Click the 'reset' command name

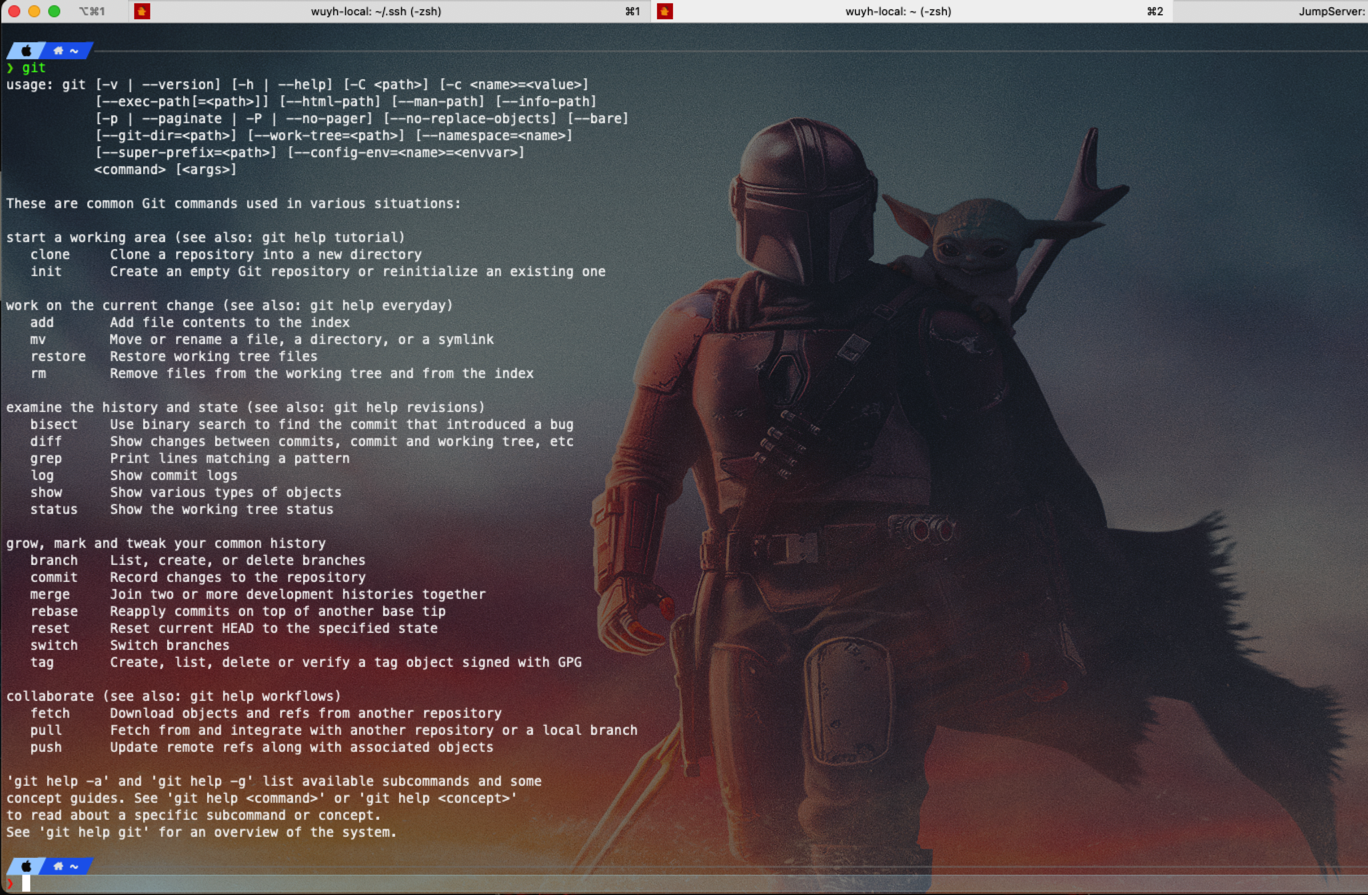coord(50,629)
